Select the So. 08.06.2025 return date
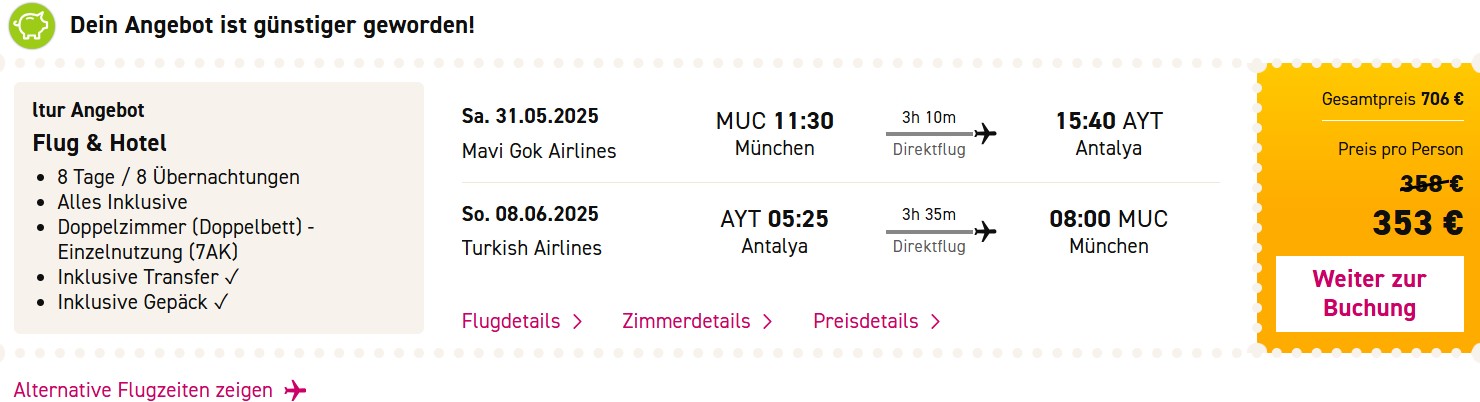The width and height of the screenshot is (1480, 402). (530, 214)
